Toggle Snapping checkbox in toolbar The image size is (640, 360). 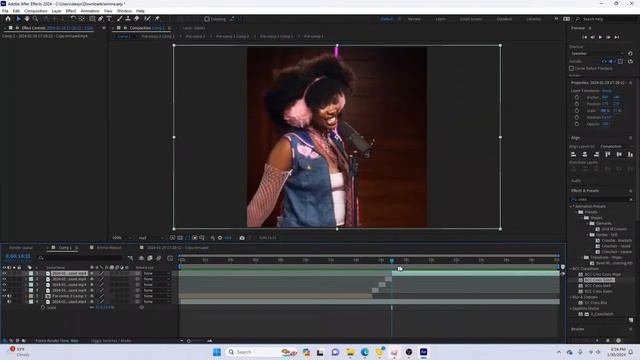coord(207,19)
